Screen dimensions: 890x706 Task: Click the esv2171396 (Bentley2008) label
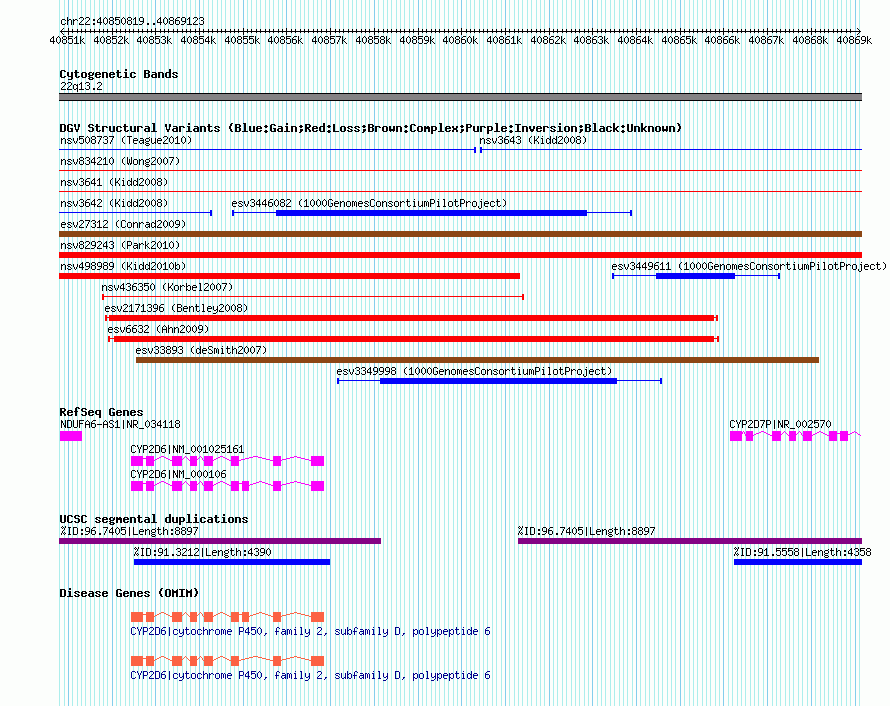177,308
